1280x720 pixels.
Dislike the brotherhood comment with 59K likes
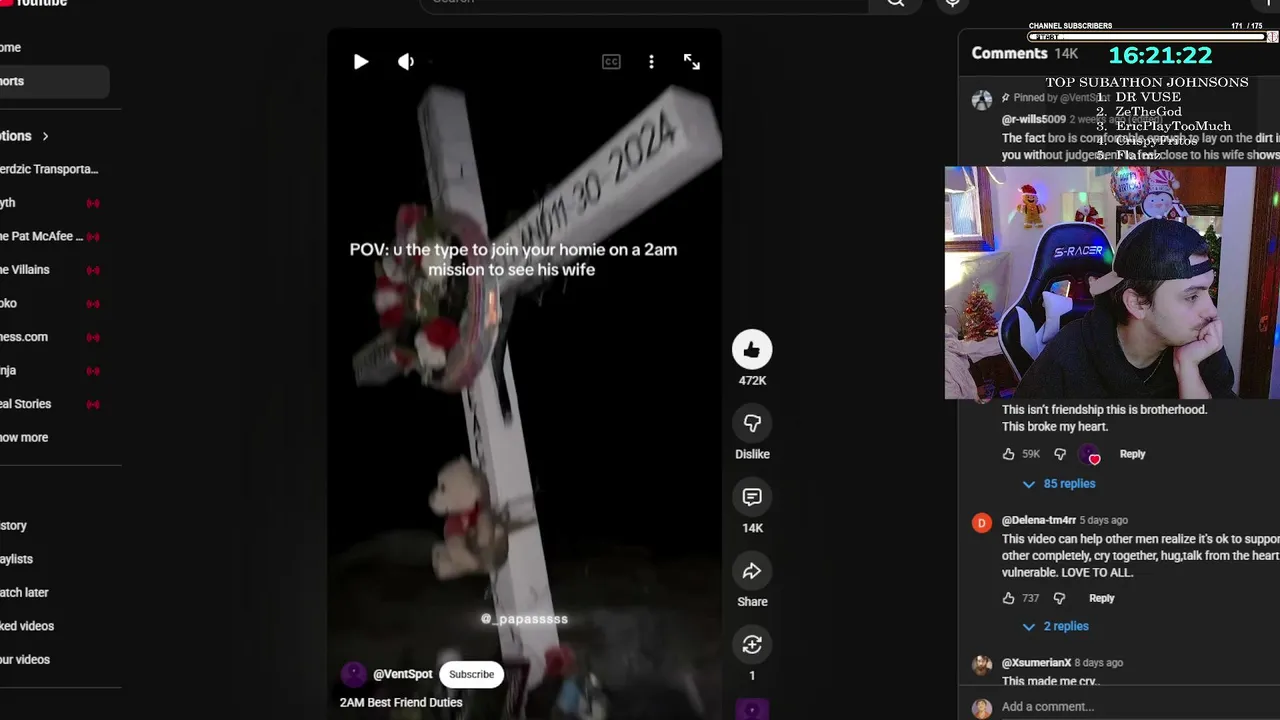click(x=1060, y=454)
